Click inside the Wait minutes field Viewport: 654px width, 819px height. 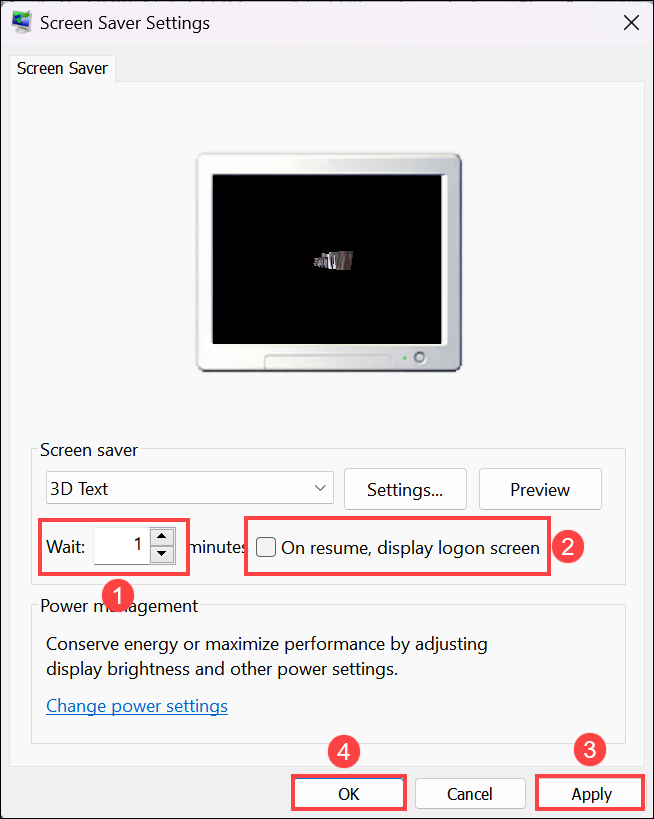tap(121, 546)
